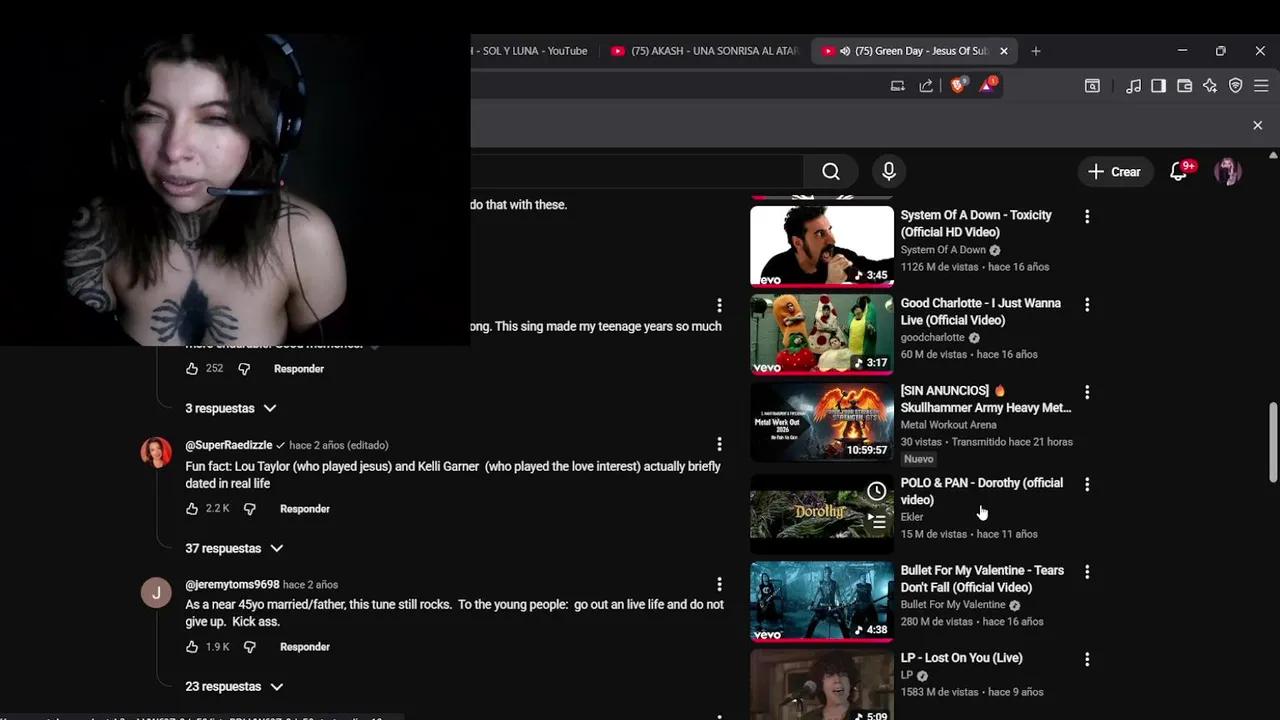Open more options for the Toxicity video
Viewport: 1280px width, 720px height.
pyautogui.click(x=1087, y=216)
